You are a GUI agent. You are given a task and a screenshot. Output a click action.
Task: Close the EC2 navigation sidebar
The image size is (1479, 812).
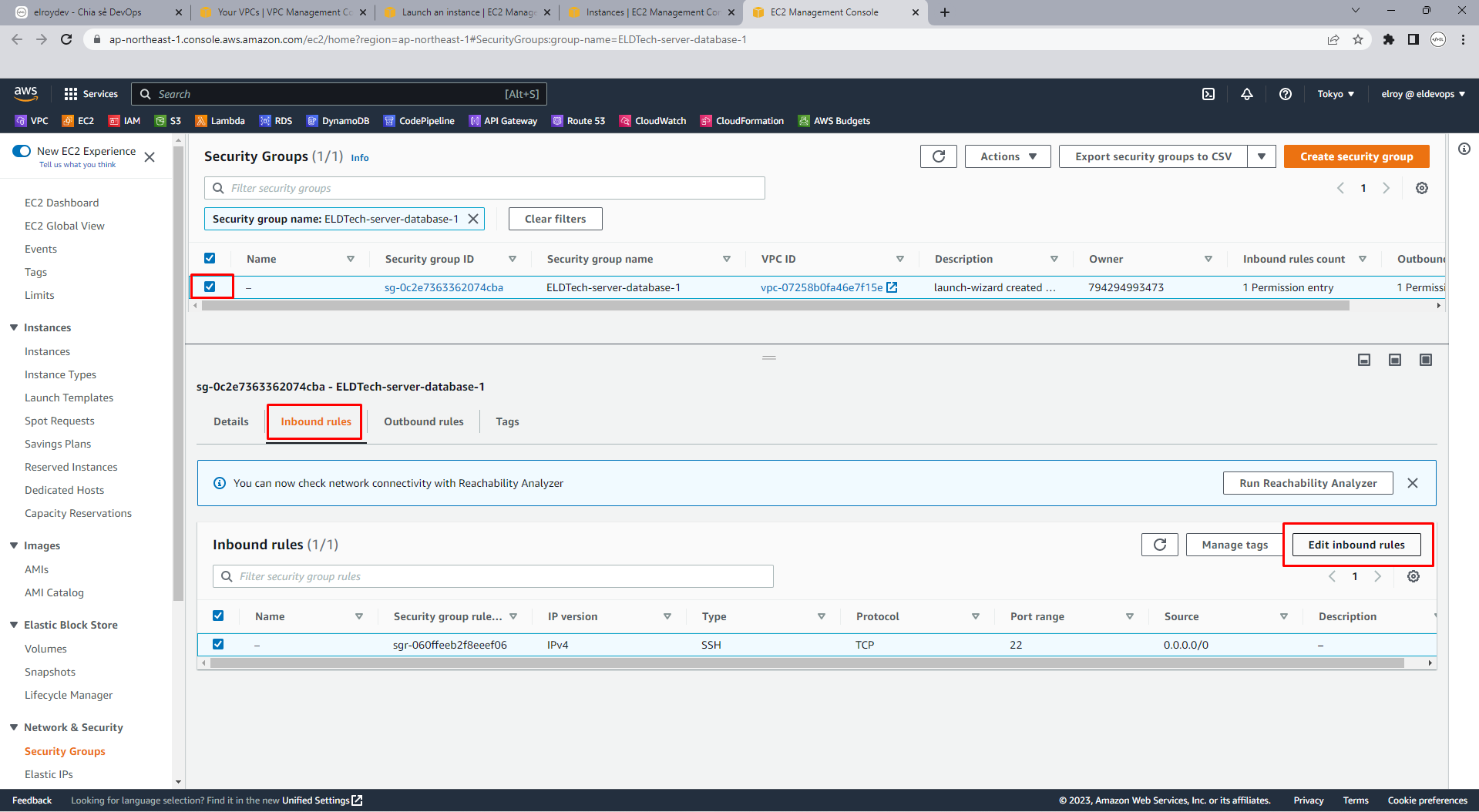click(150, 157)
